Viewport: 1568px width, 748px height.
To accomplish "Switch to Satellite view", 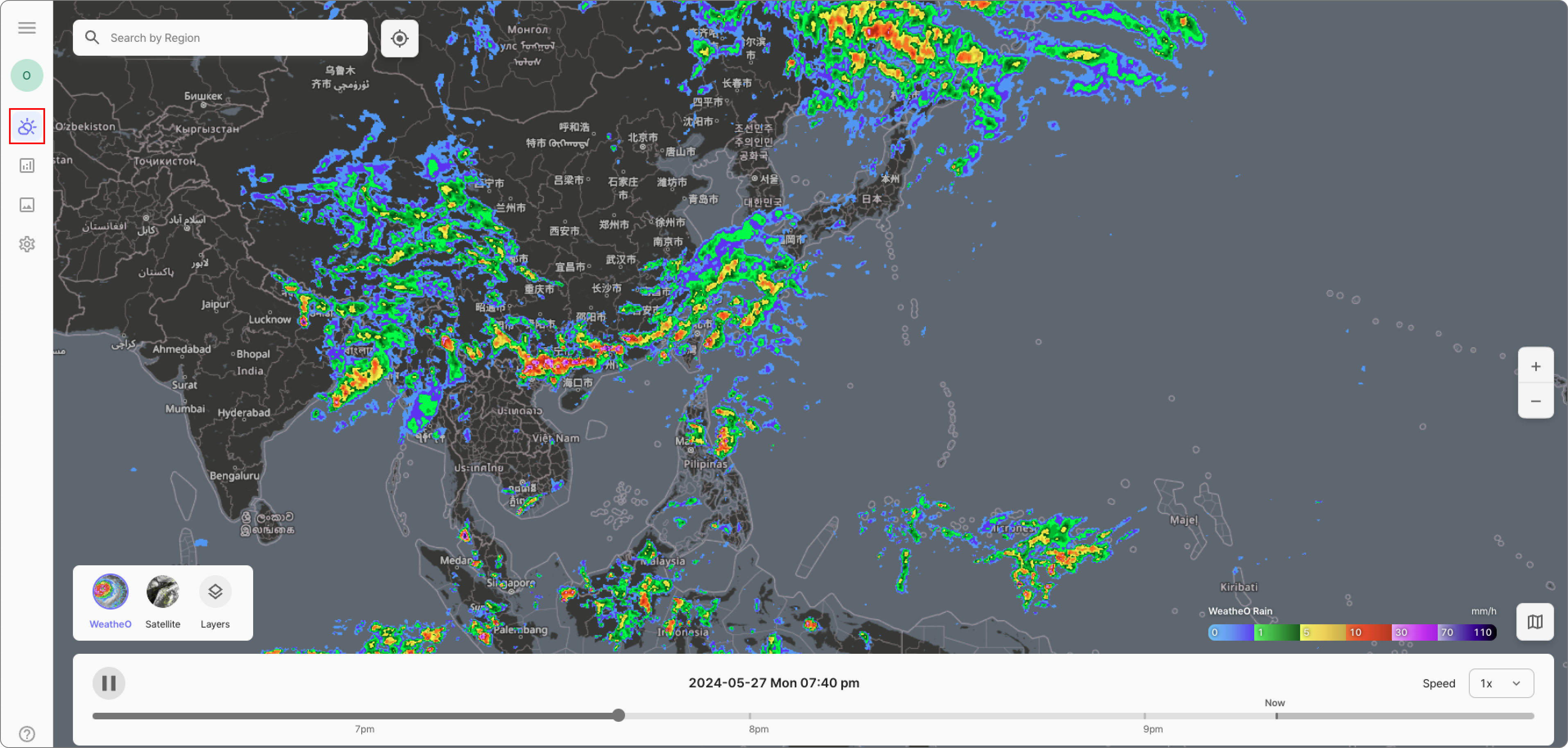I will click(x=163, y=592).
